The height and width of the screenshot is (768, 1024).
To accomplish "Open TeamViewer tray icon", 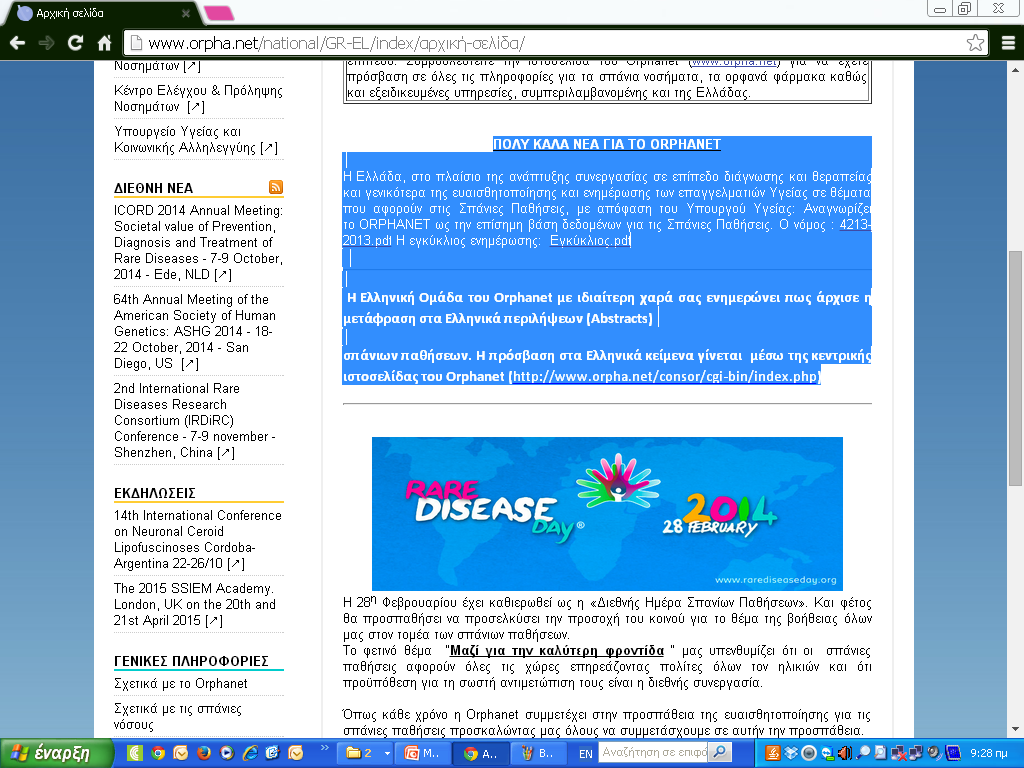I will tap(827, 753).
